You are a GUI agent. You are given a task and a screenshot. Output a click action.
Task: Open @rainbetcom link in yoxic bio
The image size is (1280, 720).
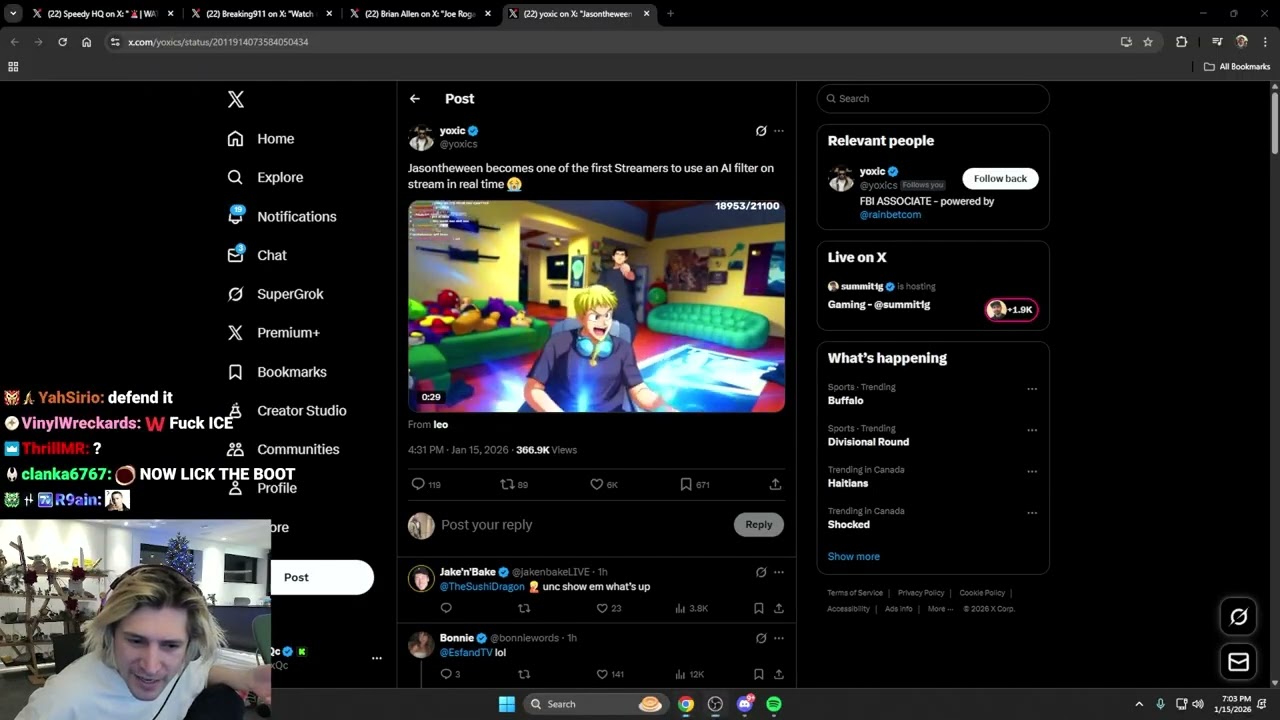point(890,215)
